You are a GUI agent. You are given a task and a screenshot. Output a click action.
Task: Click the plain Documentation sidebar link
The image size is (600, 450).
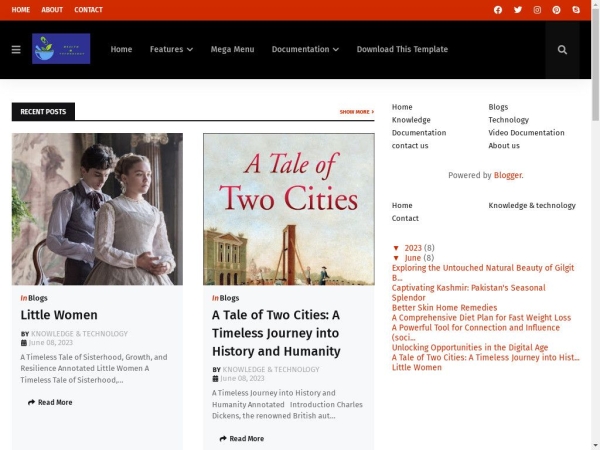coord(419,133)
